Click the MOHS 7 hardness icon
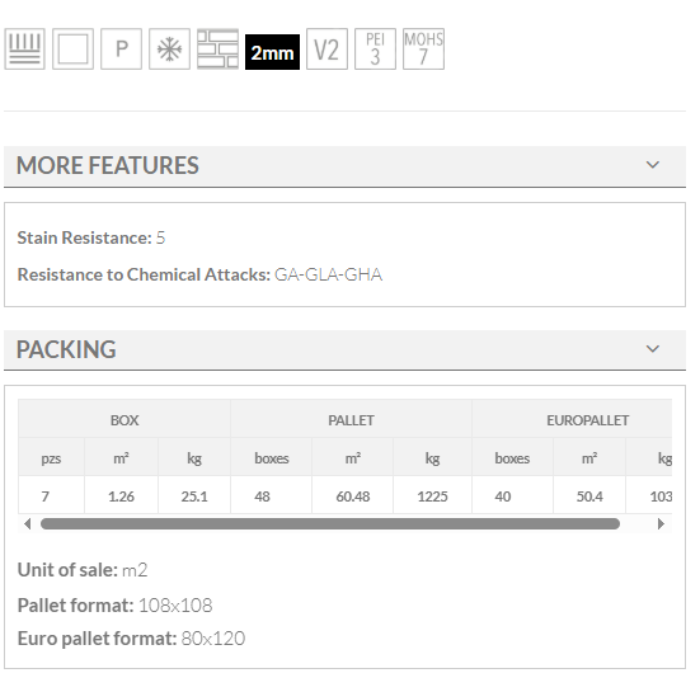This screenshot has width=700, height=700. click(423, 50)
